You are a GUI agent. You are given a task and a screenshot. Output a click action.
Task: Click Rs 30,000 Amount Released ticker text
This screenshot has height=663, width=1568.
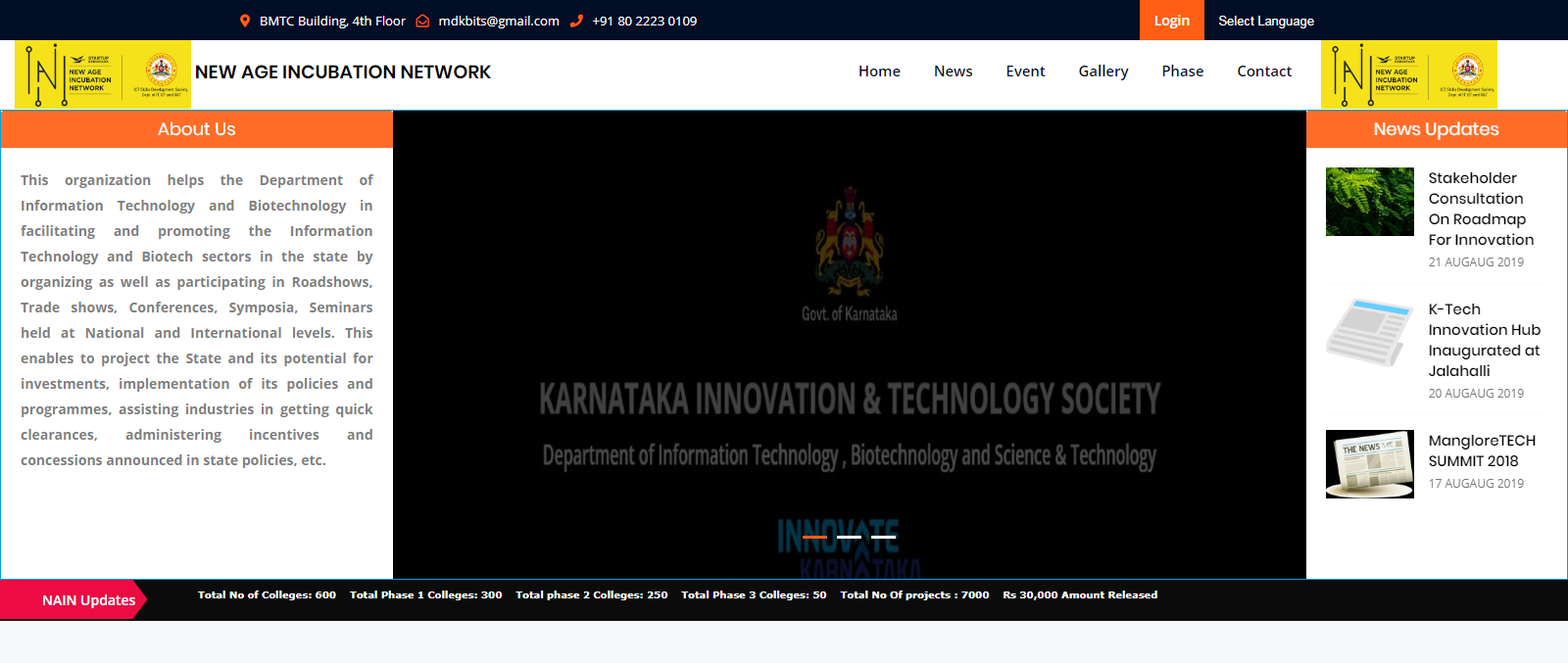click(1080, 594)
